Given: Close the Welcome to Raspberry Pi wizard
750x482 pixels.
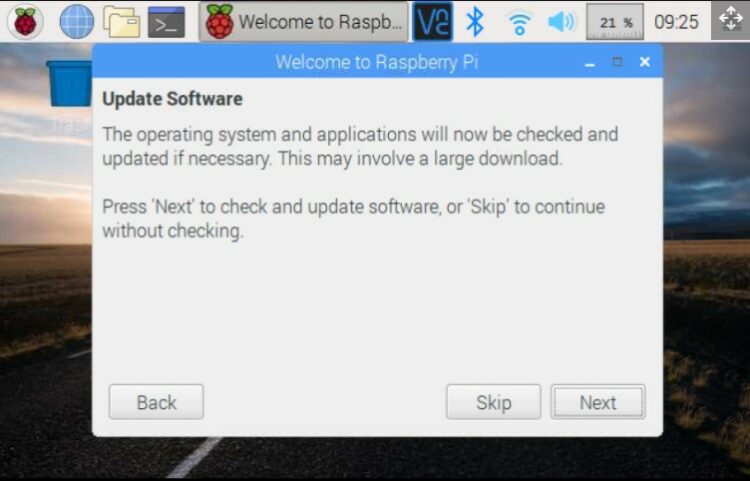Looking at the screenshot, I should click(x=645, y=62).
